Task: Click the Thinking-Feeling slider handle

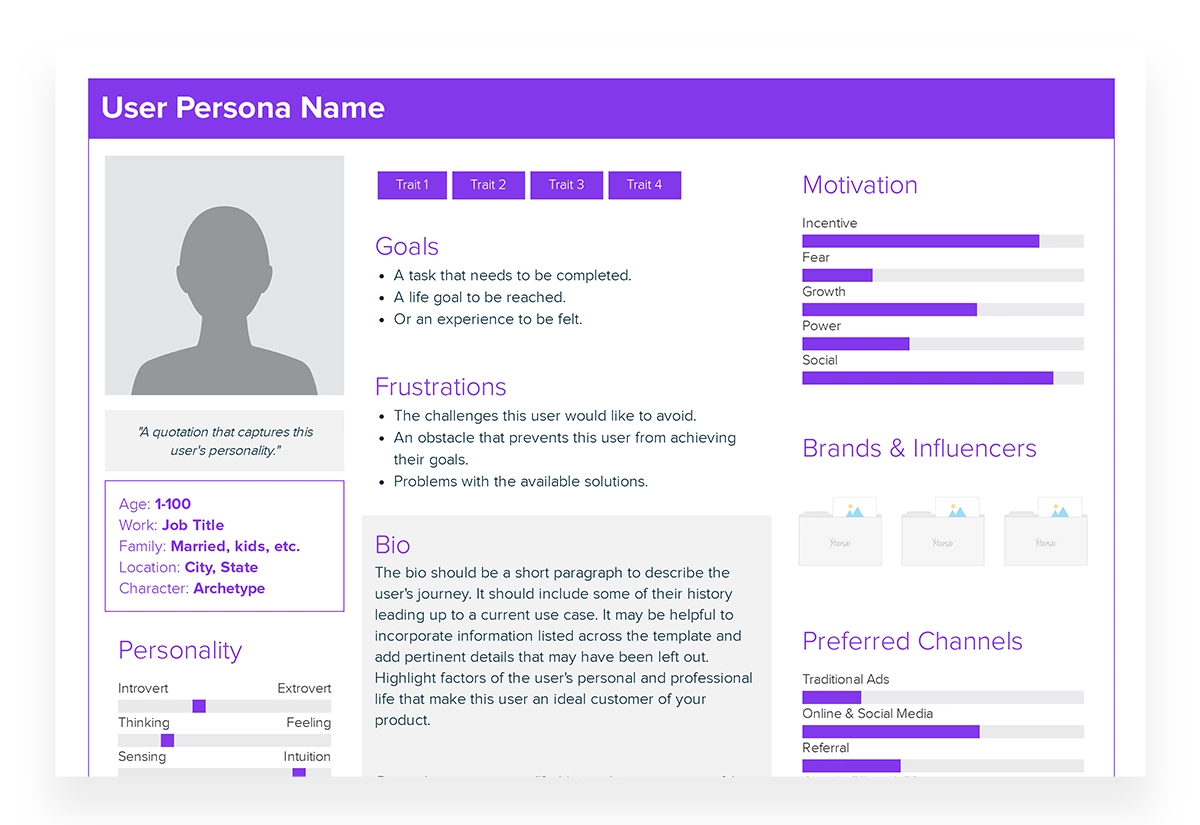Action: (x=166, y=740)
